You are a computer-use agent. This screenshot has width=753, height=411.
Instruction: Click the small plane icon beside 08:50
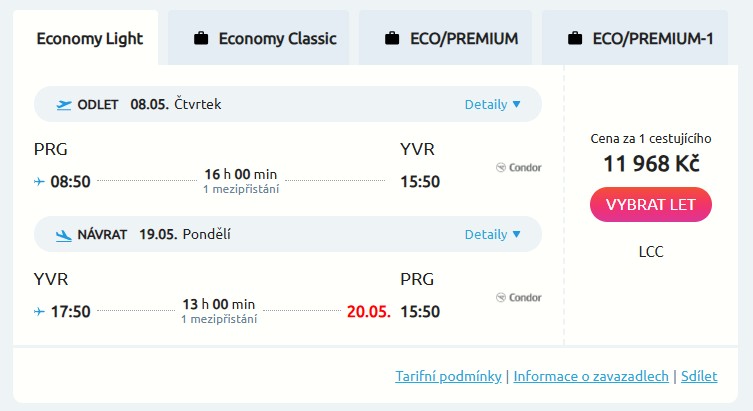[40, 182]
